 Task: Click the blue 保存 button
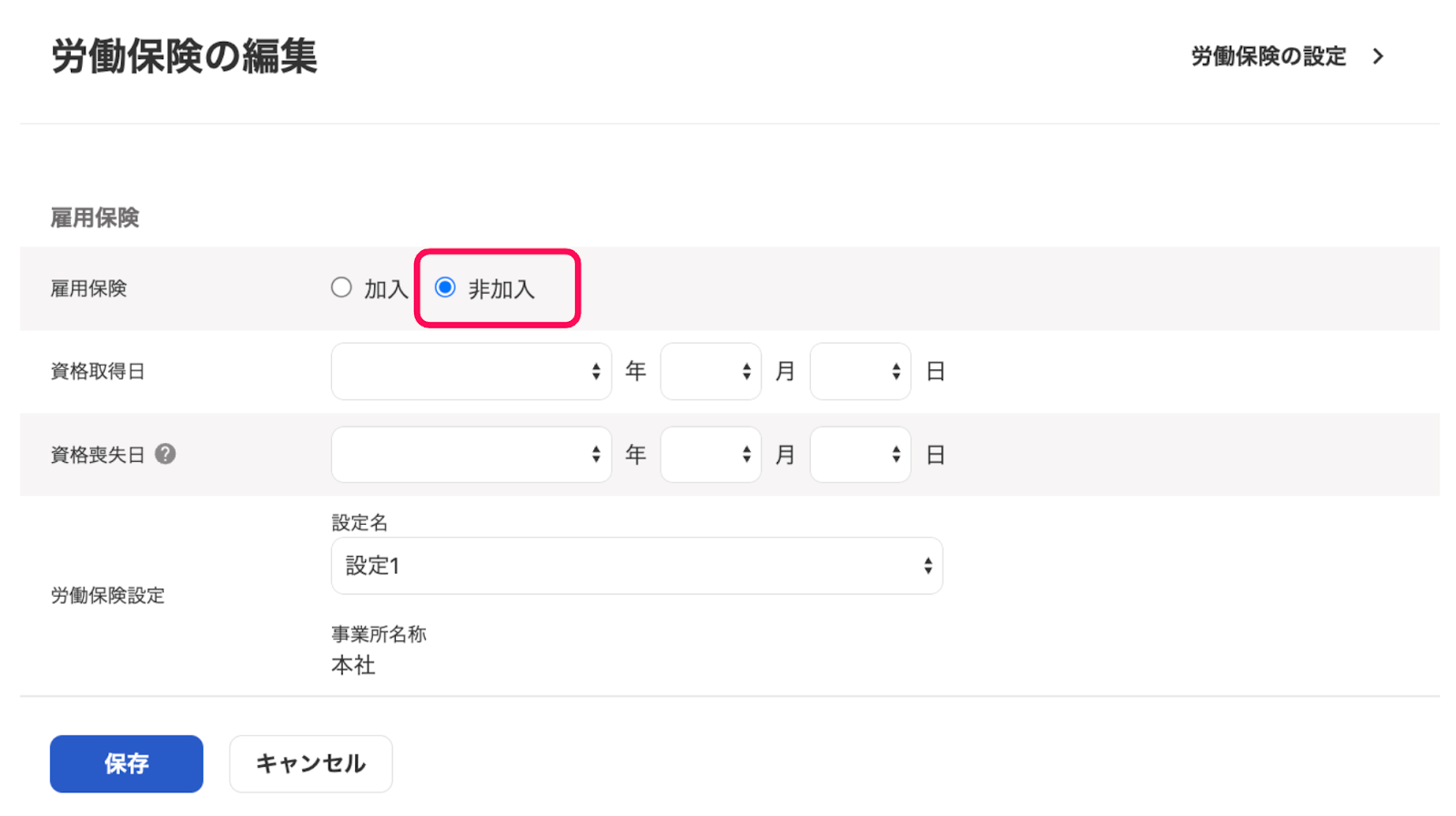click(x=126, y=763)
